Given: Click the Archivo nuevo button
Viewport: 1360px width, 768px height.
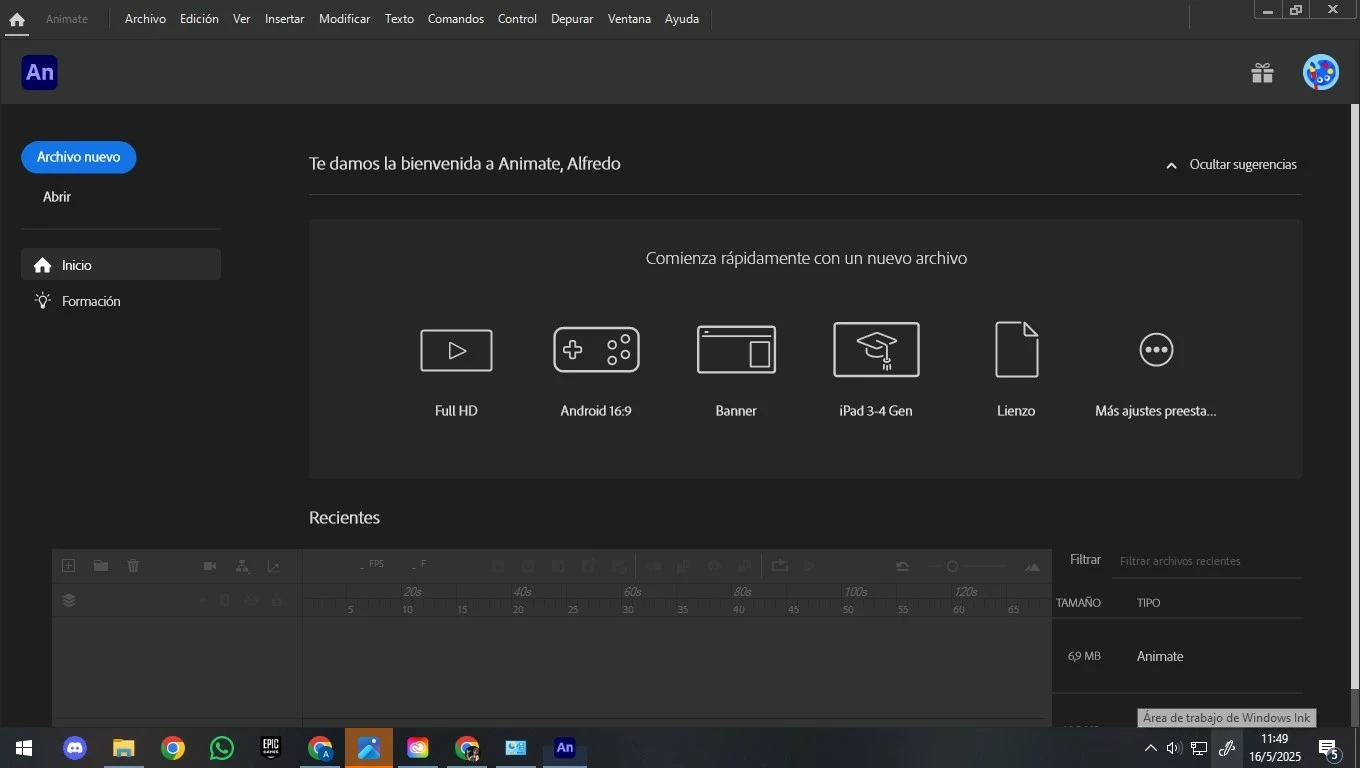Looking at the screenshot, I should click(79, 157).
